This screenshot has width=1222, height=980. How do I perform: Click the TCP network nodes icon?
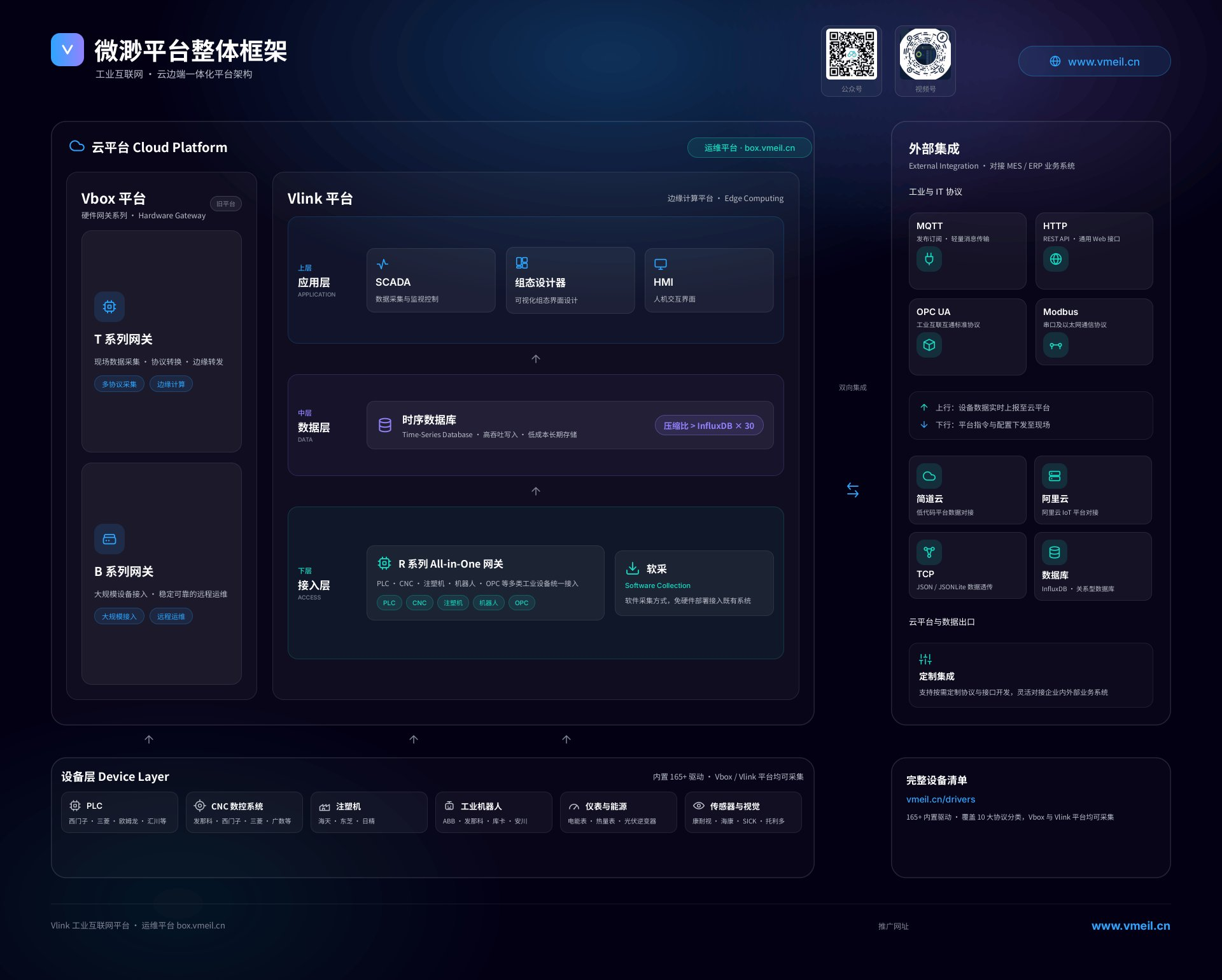point(929,552)
